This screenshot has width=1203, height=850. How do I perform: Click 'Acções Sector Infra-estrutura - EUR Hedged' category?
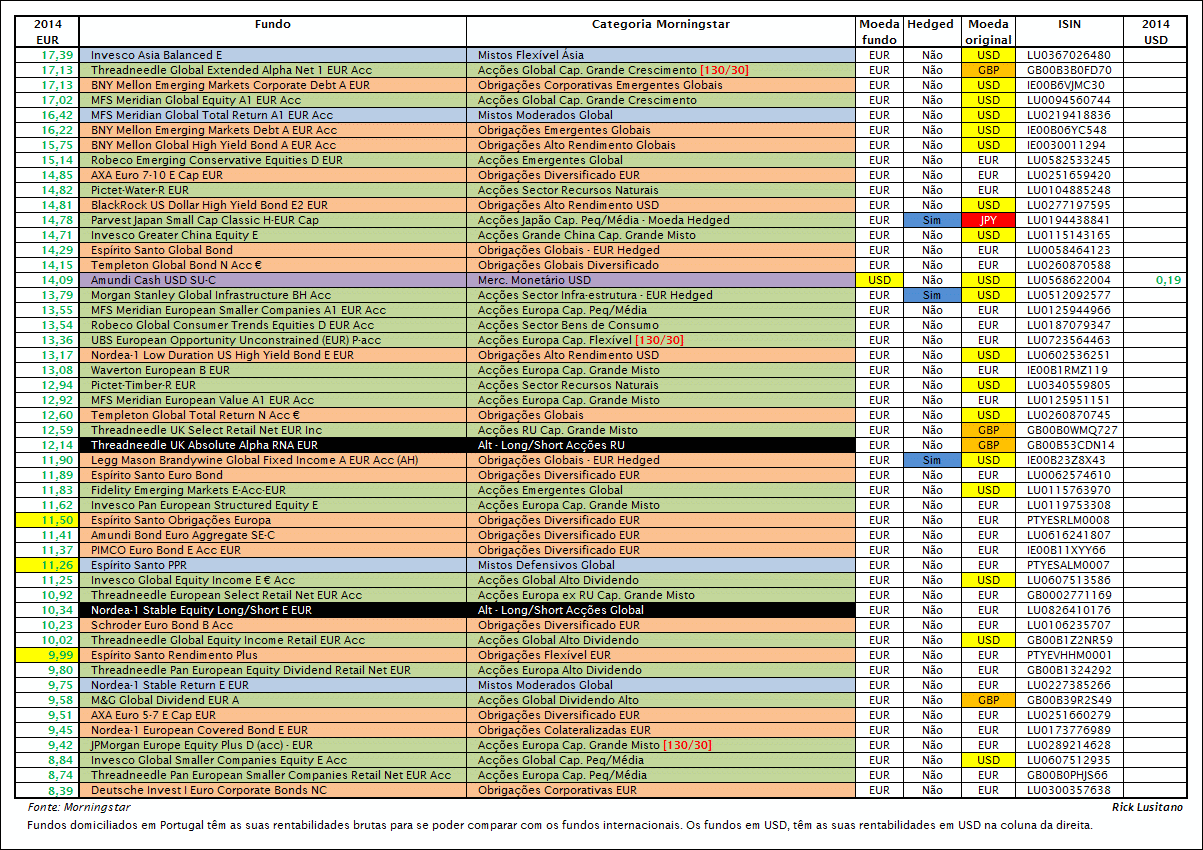(x=661, y=295)
